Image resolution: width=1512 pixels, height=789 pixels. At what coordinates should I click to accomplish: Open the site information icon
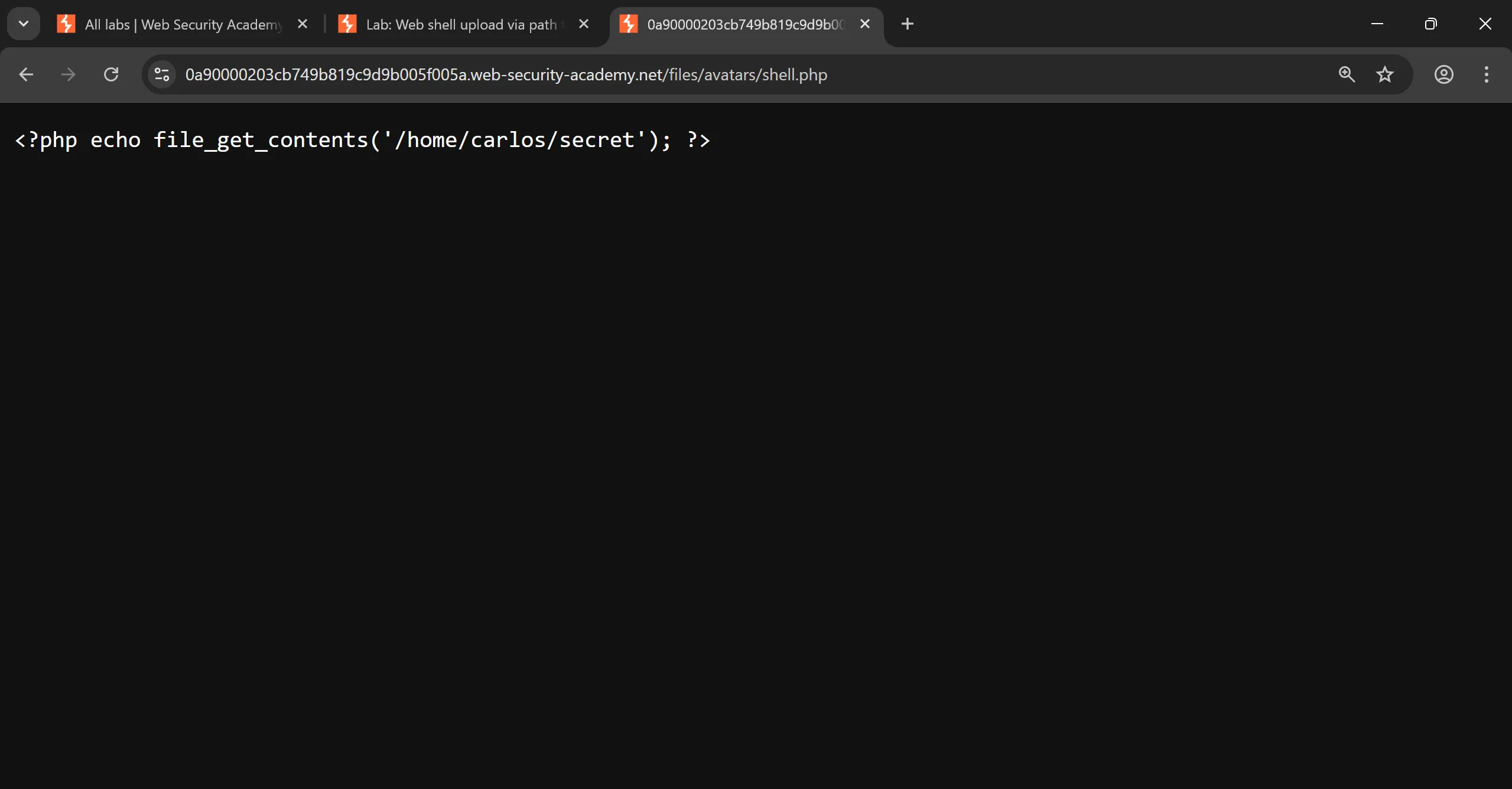point(162,74)
